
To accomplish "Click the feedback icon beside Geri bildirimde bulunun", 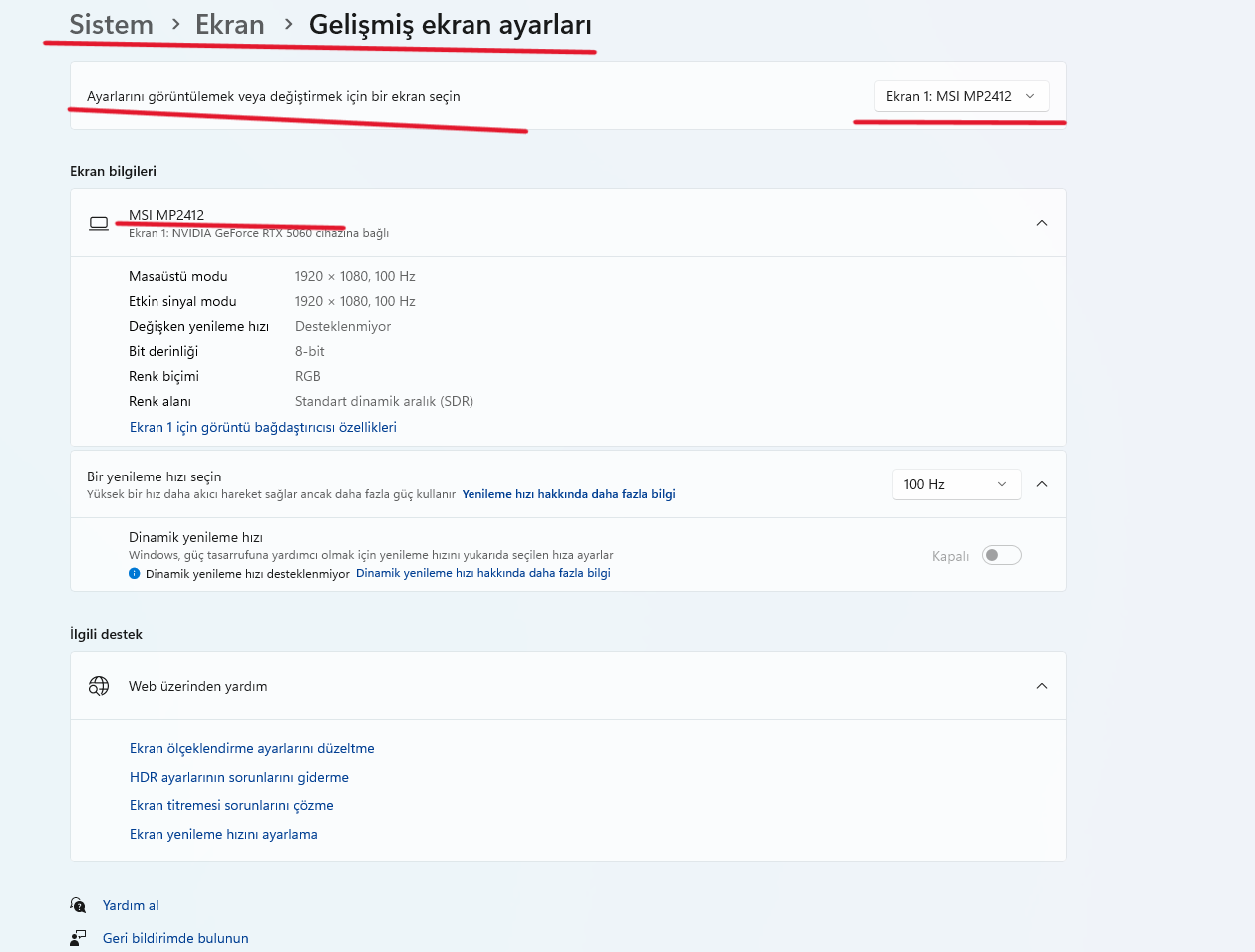I will pos(78,938).
